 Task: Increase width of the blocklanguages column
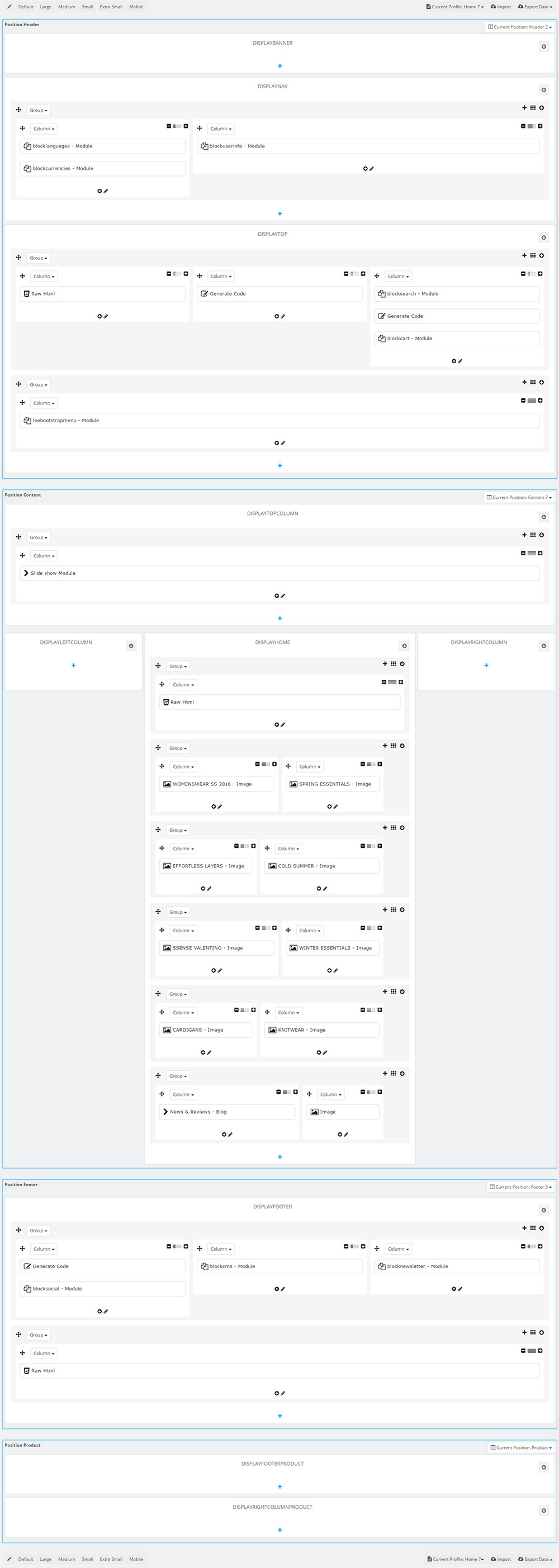(186, 126)
